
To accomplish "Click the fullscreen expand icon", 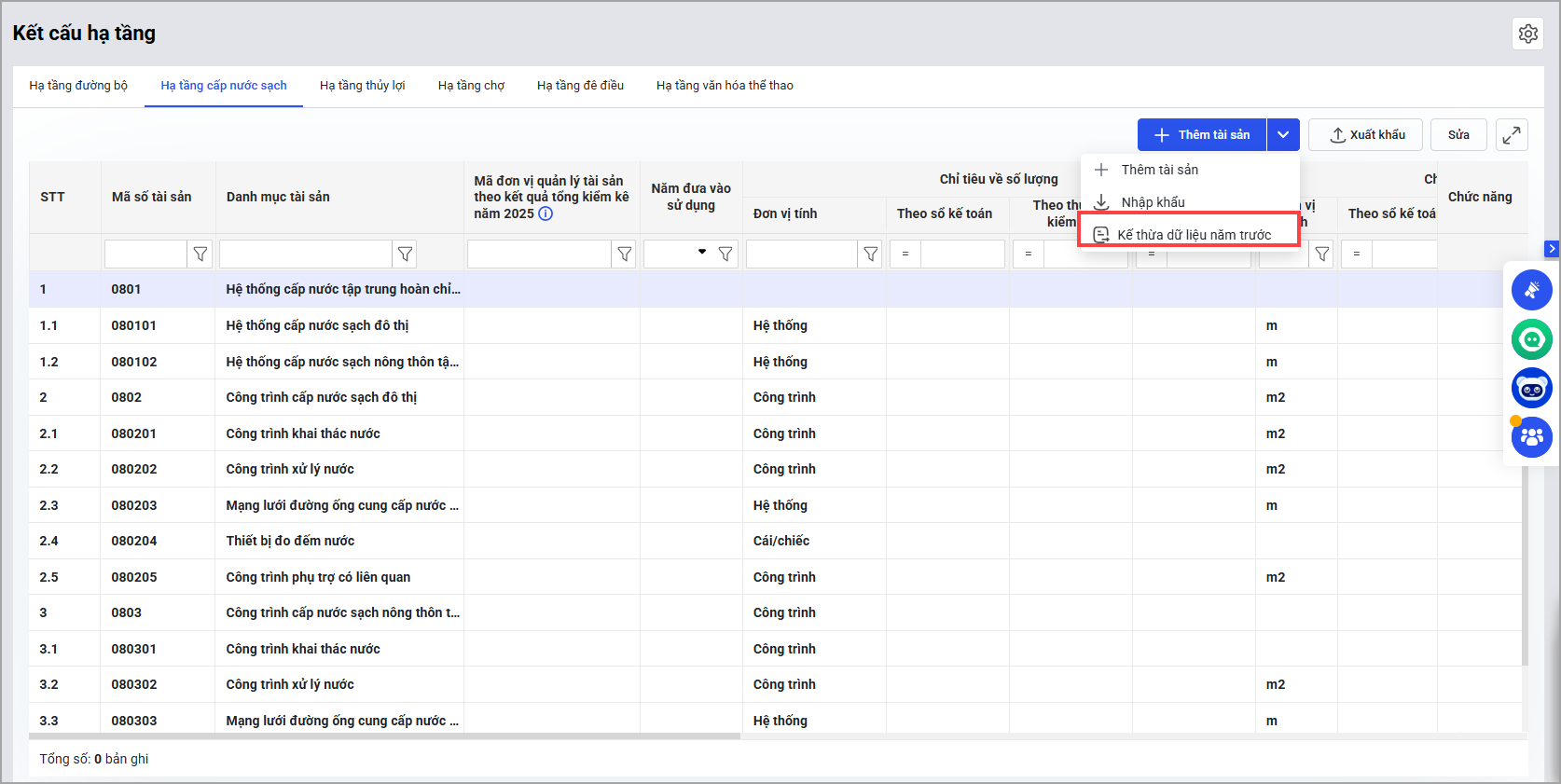I will (x=1512, y=135).
